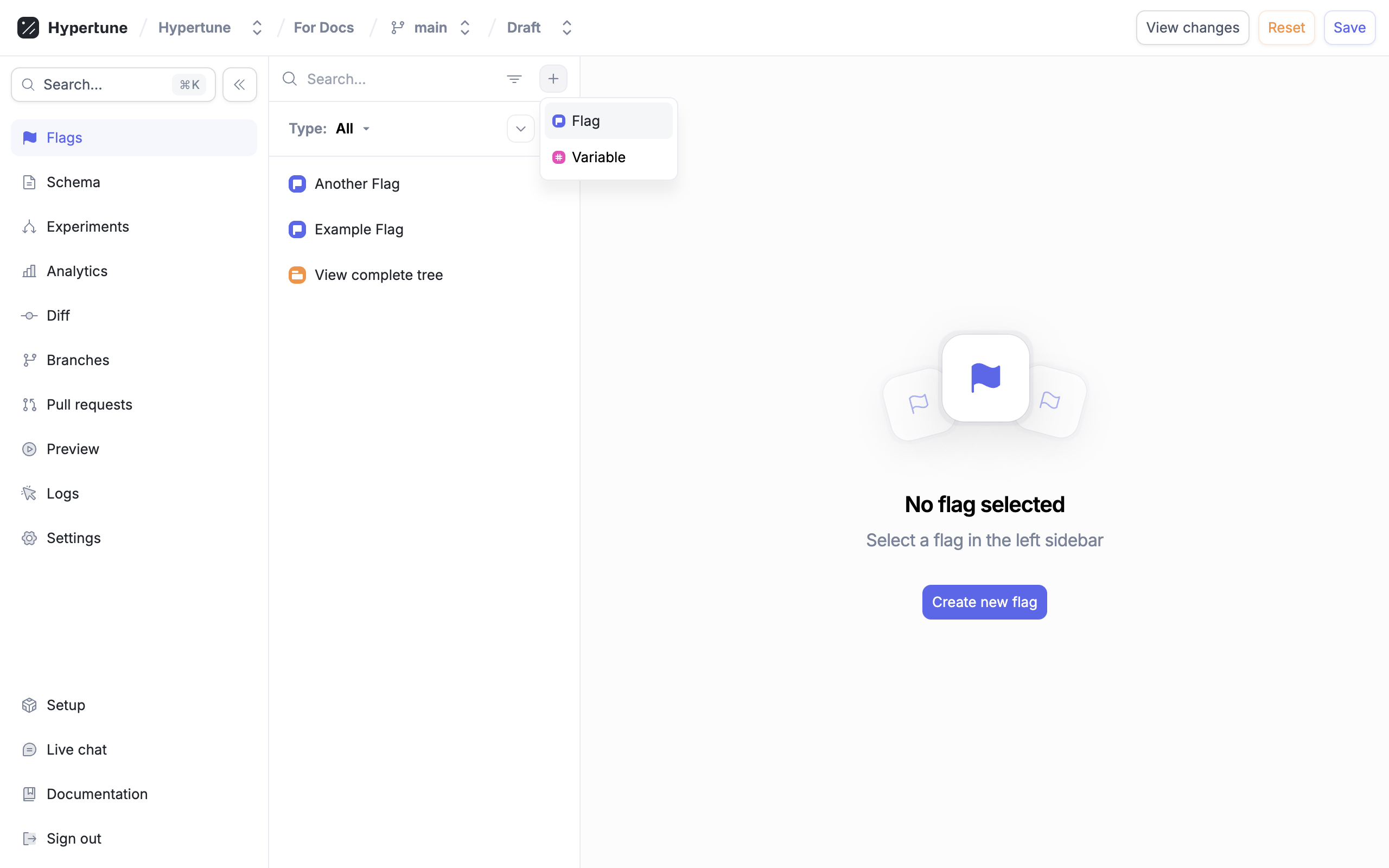Screen dimensions: 1389x868
Task: Click the View changes button
Action: point(1192,28)
